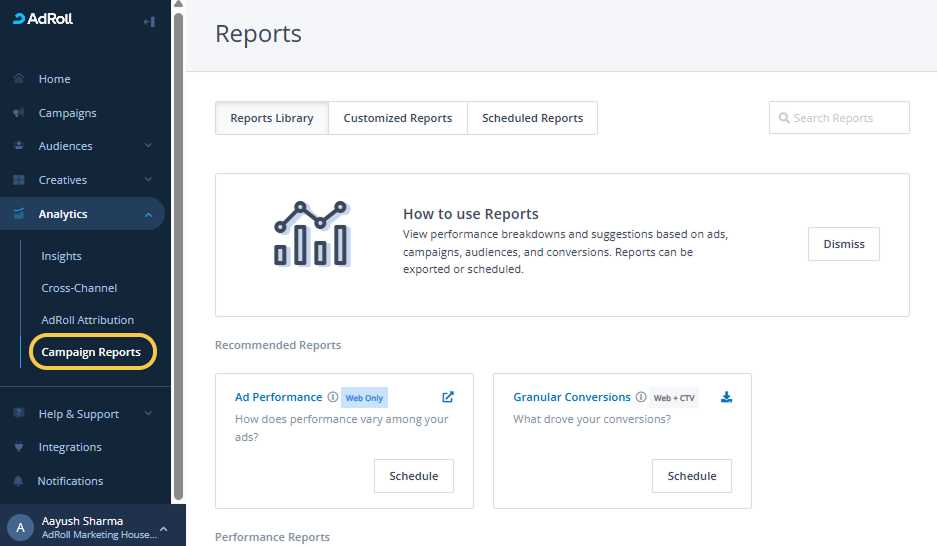Collapse the sidebar with arrow icon
937x546 pixels.
pyautogui.click(x=149, y=21)
